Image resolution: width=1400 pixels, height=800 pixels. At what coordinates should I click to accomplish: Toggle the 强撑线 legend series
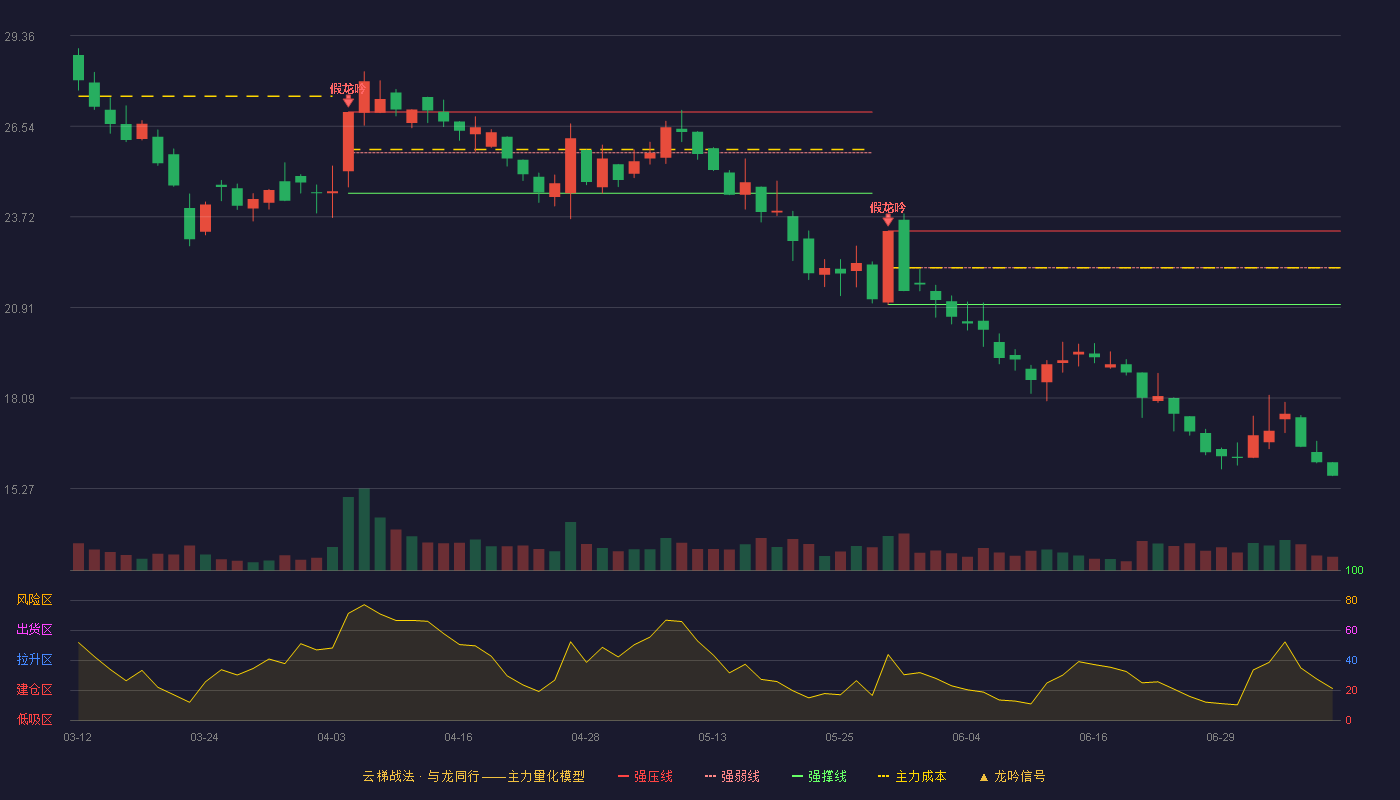click(x=827, y=777)
